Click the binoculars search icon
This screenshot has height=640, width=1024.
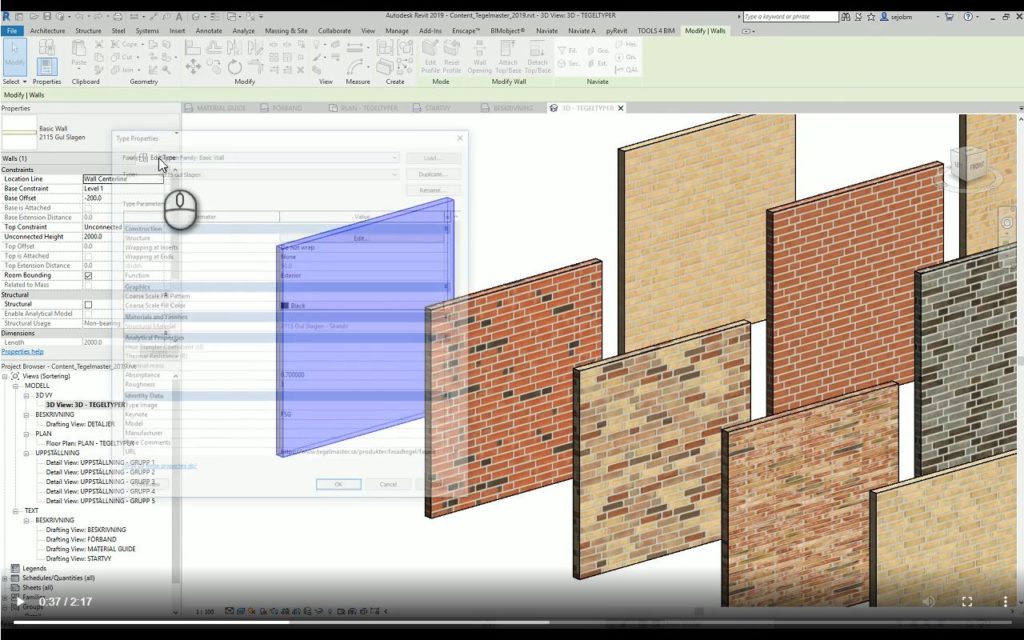pos(846,17)
